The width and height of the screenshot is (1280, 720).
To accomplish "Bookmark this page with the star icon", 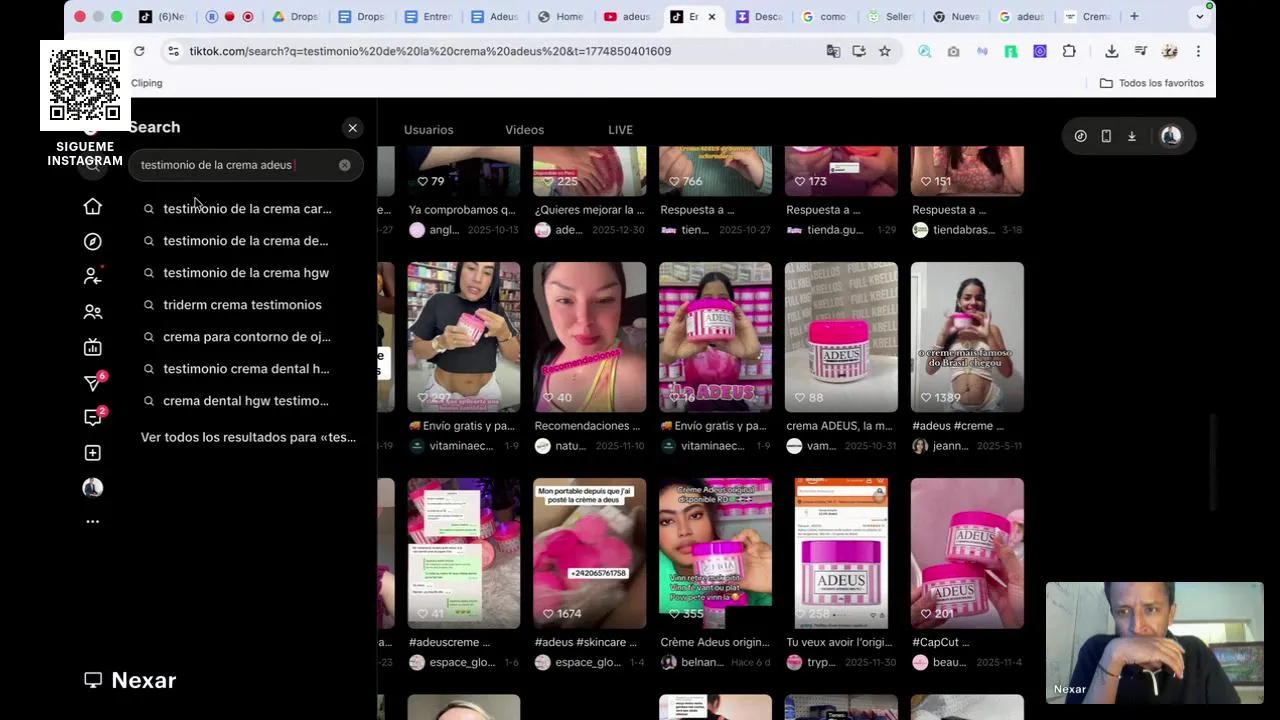I will (x=885, y=51).
